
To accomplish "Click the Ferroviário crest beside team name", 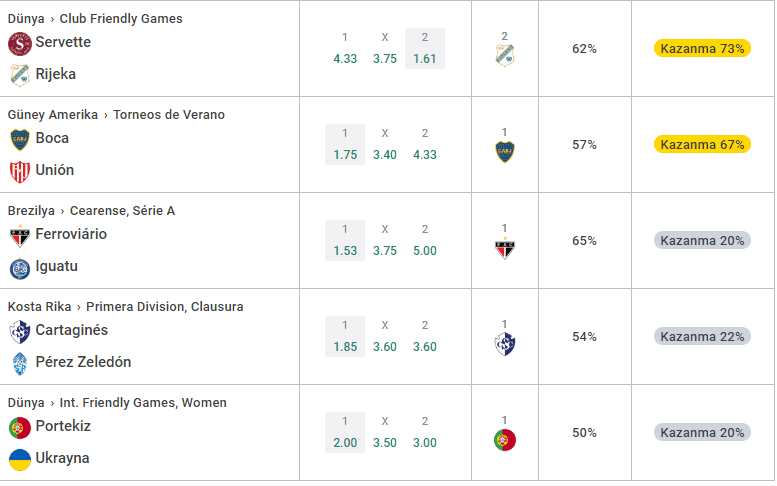I will [x=20, y=236].
